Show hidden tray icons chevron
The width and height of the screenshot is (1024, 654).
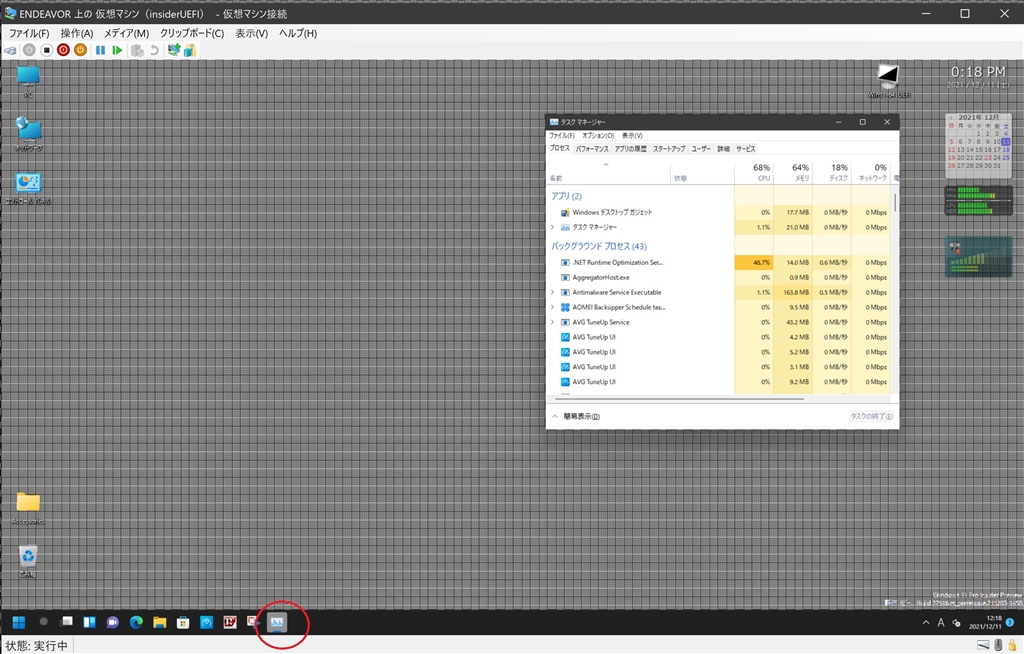(925, 623)
